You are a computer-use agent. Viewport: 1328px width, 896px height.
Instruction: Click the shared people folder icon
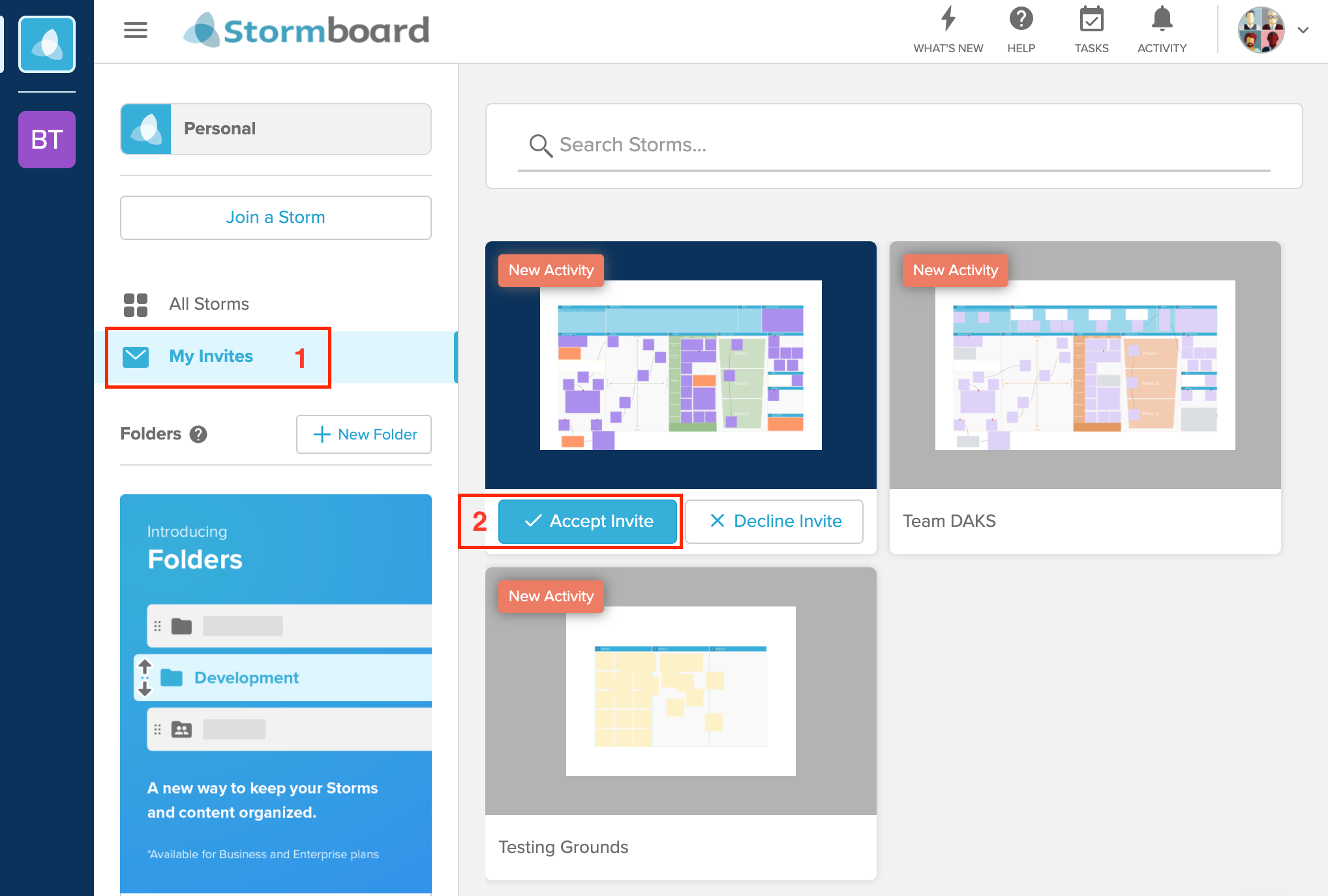[182, 730]
